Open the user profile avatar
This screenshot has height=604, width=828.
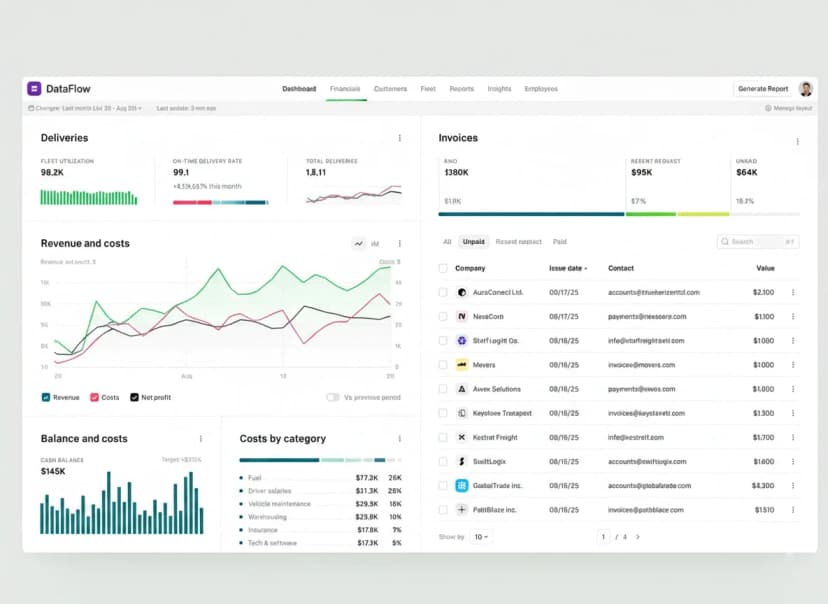tap(805, 89)
